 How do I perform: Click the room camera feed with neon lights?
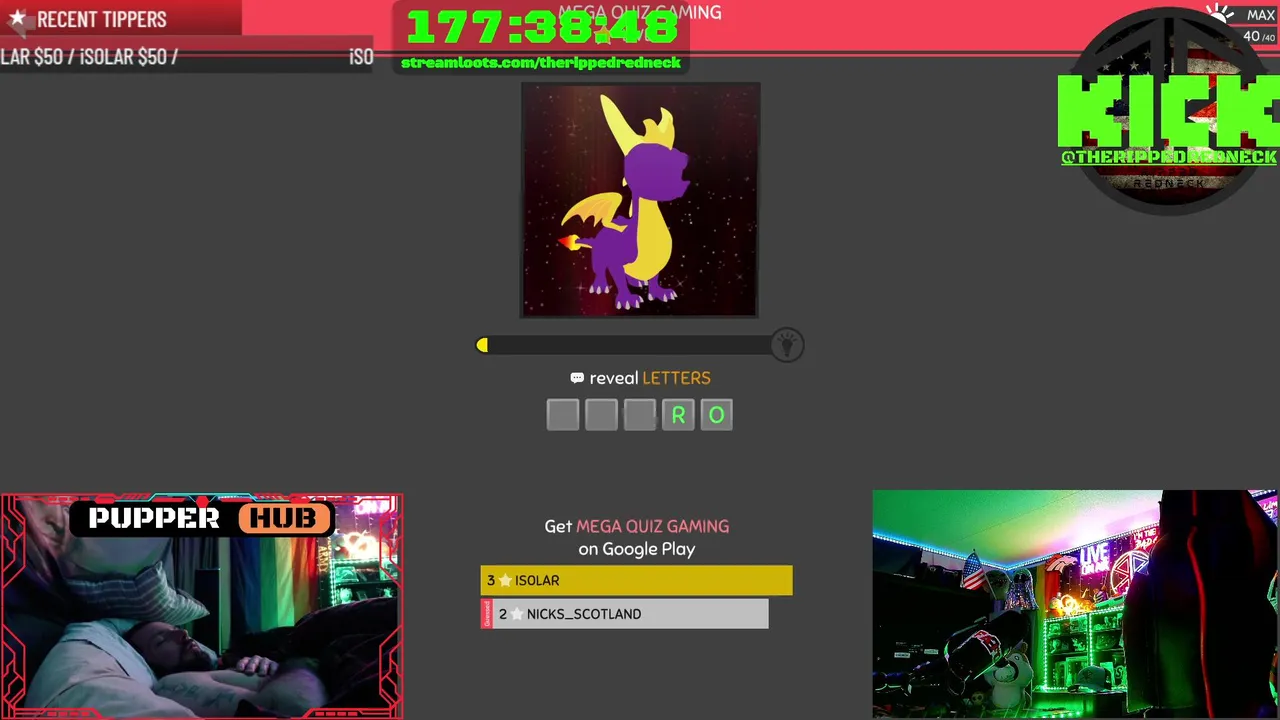(1076, 604)
